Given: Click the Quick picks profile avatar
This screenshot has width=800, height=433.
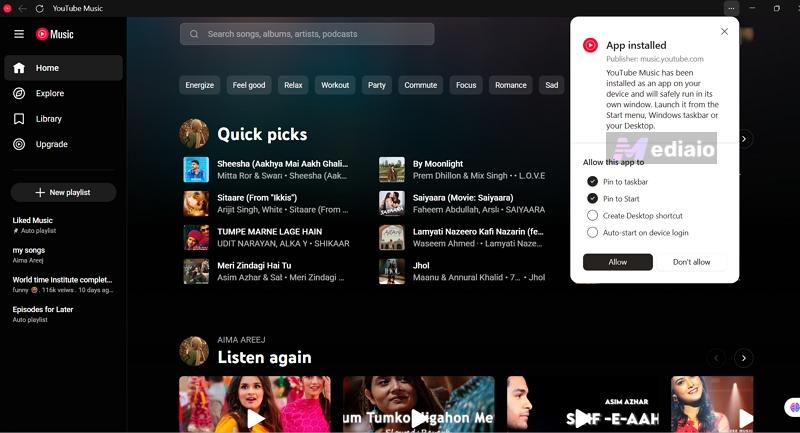Looking at the screenshot, I should [x=194, y=134].
